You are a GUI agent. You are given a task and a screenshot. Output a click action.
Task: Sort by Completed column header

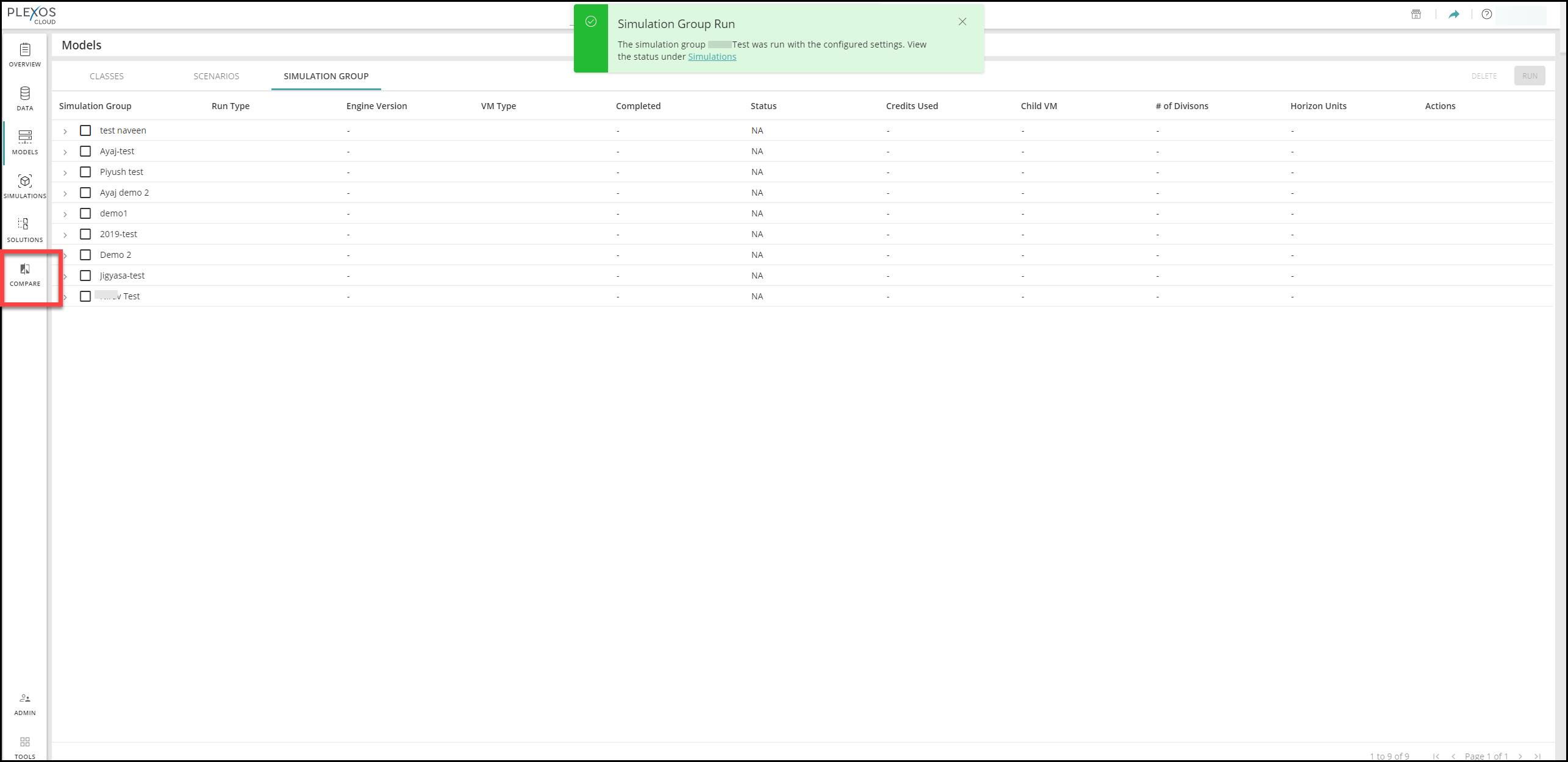click(x=638, y=106)
